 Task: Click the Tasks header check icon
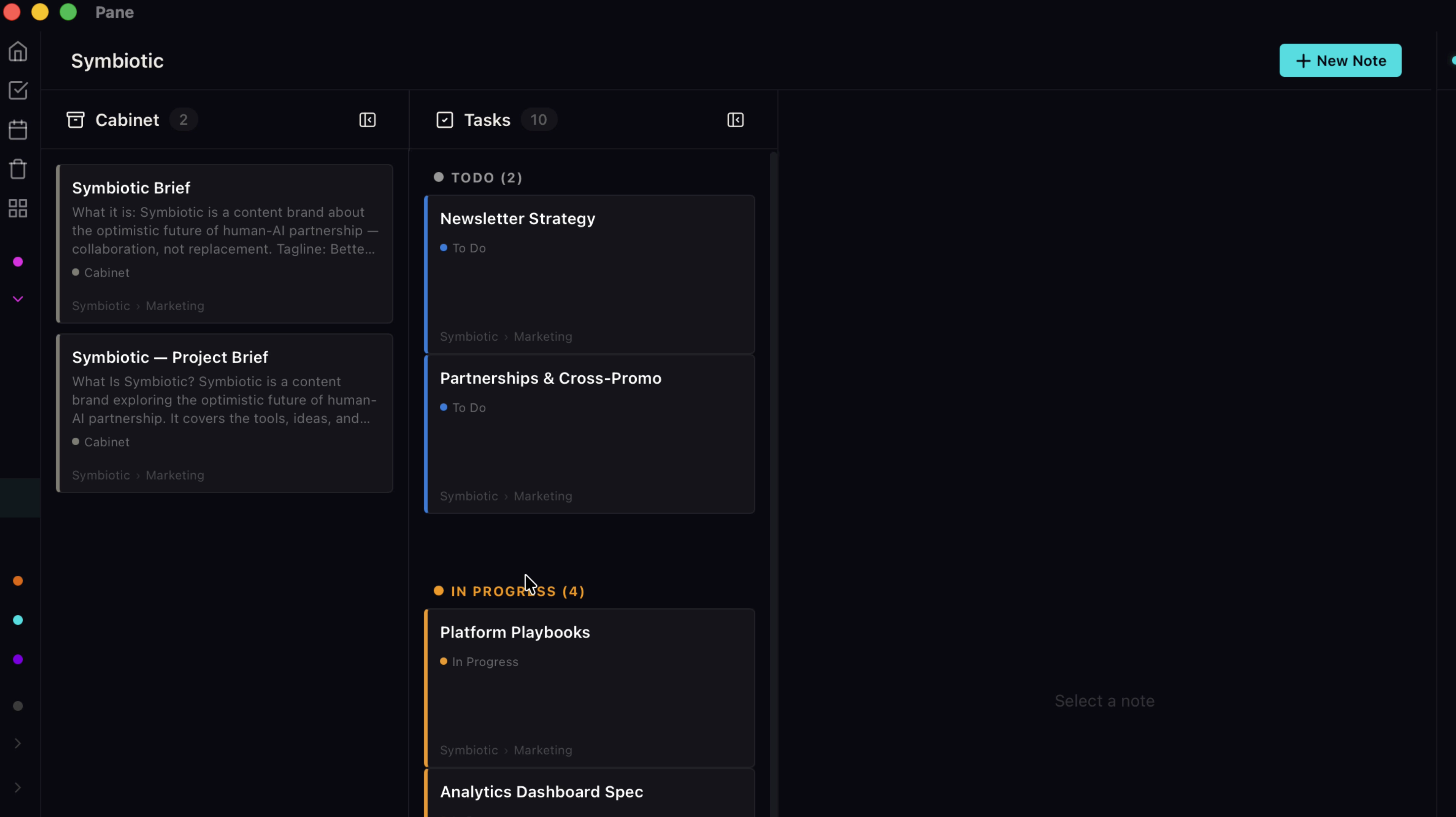pos(445,120)
